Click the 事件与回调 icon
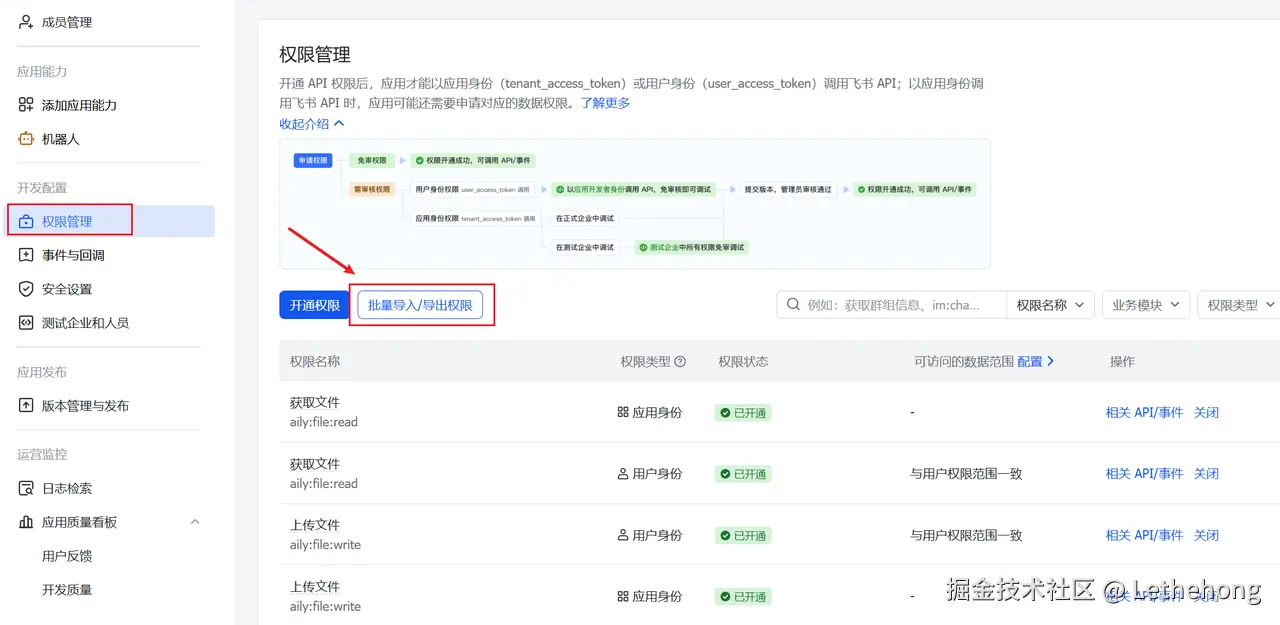Viewport: 1280px width, 625px height. coord(26,255)
